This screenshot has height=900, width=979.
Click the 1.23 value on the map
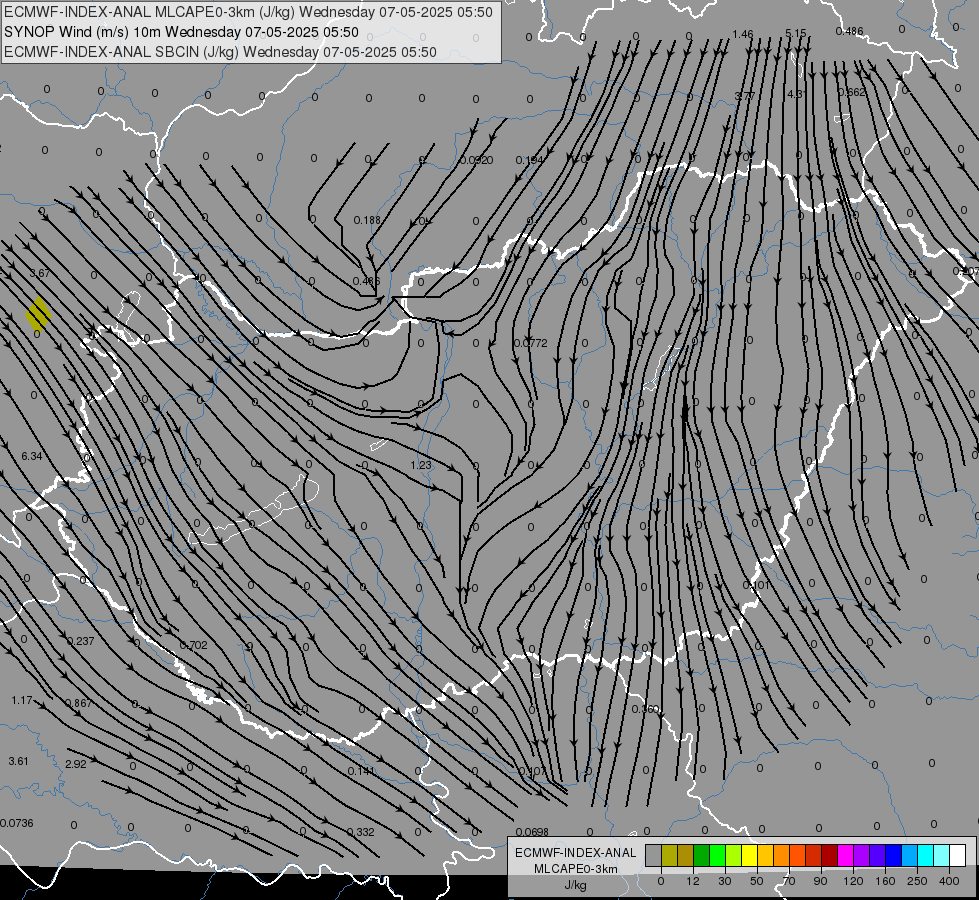coord(421,465)
